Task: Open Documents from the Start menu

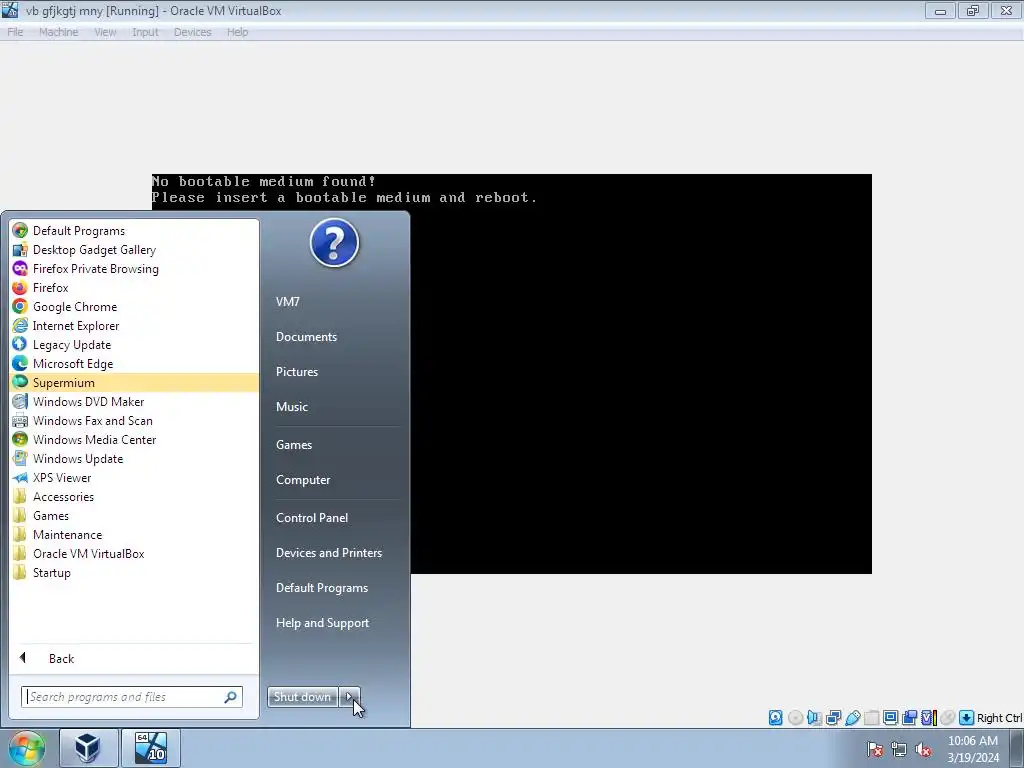Action: point(306,337)
